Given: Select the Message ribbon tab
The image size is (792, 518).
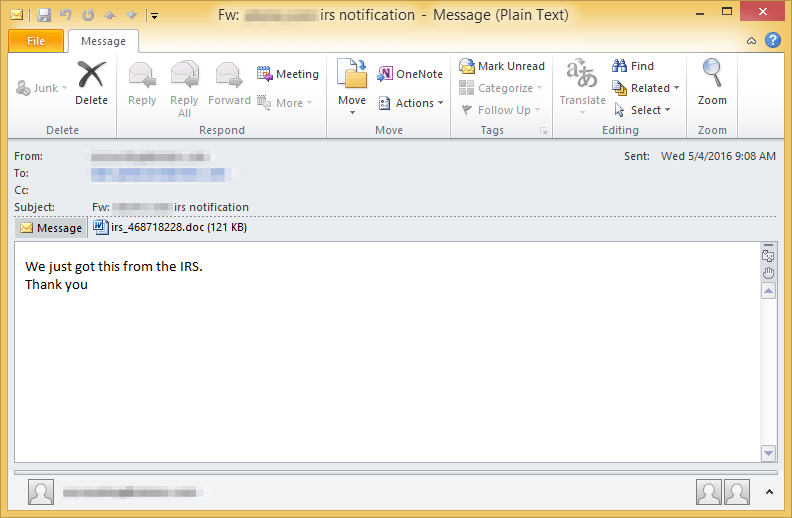Looking at the screenshot, I should pyautogui.click(x=103, y=41).
